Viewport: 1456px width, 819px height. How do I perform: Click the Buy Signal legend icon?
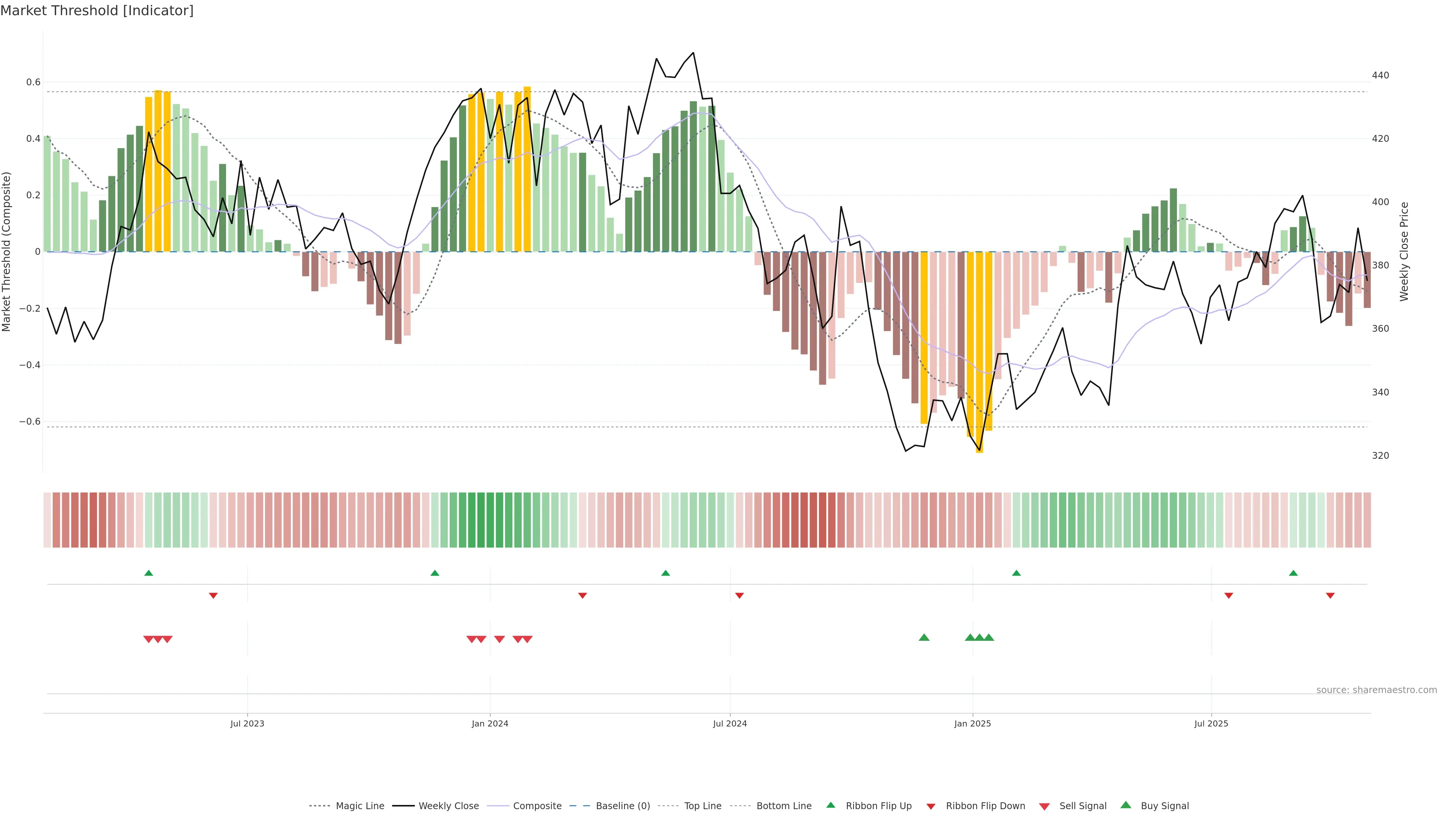click(x=1126, y=805)
